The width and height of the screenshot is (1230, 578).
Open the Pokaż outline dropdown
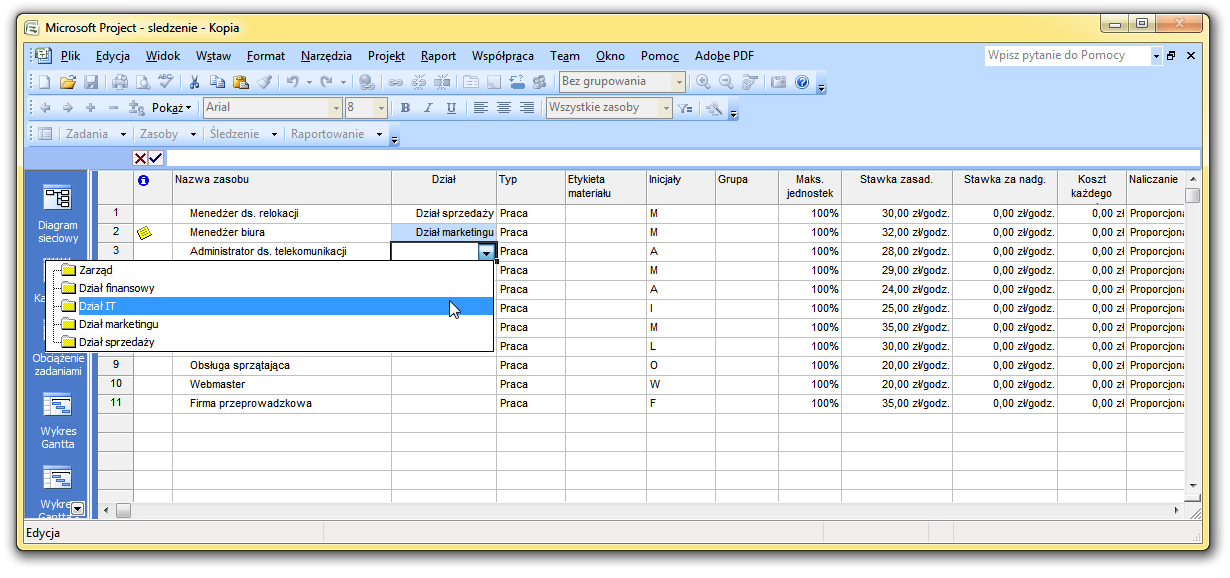point(172,108)
